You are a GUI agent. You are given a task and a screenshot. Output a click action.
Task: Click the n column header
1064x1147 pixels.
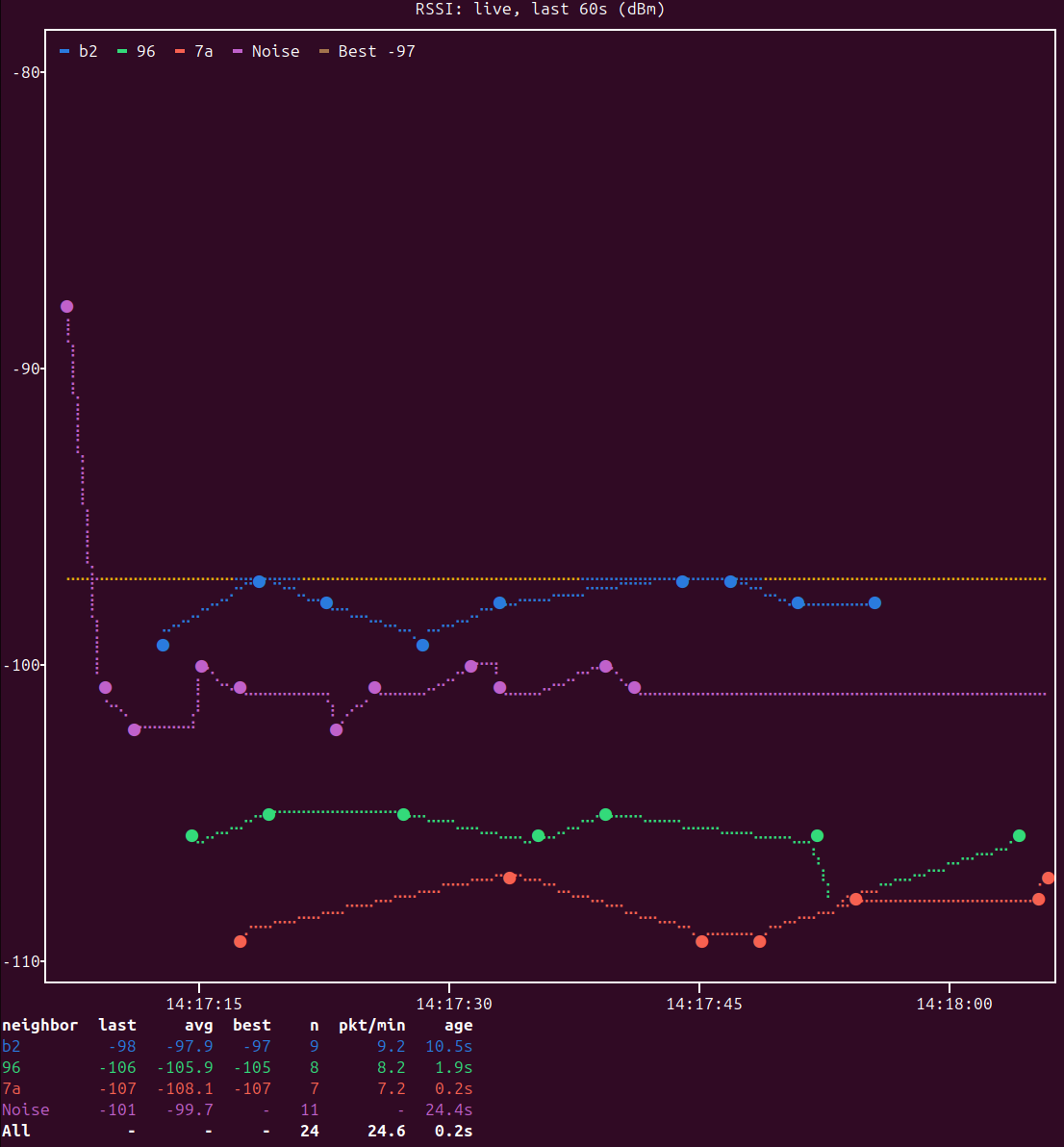point(315,1025)
